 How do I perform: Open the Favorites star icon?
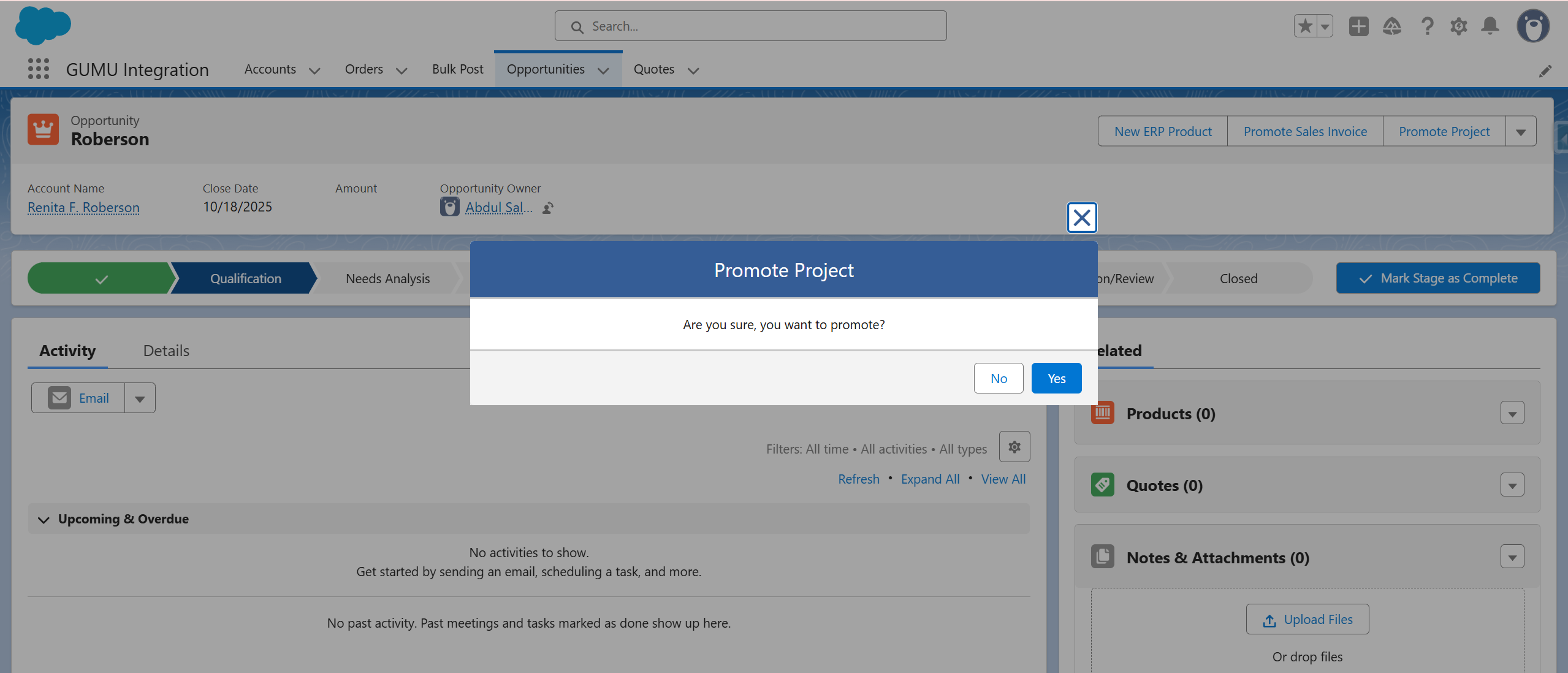coord(1305,26)
